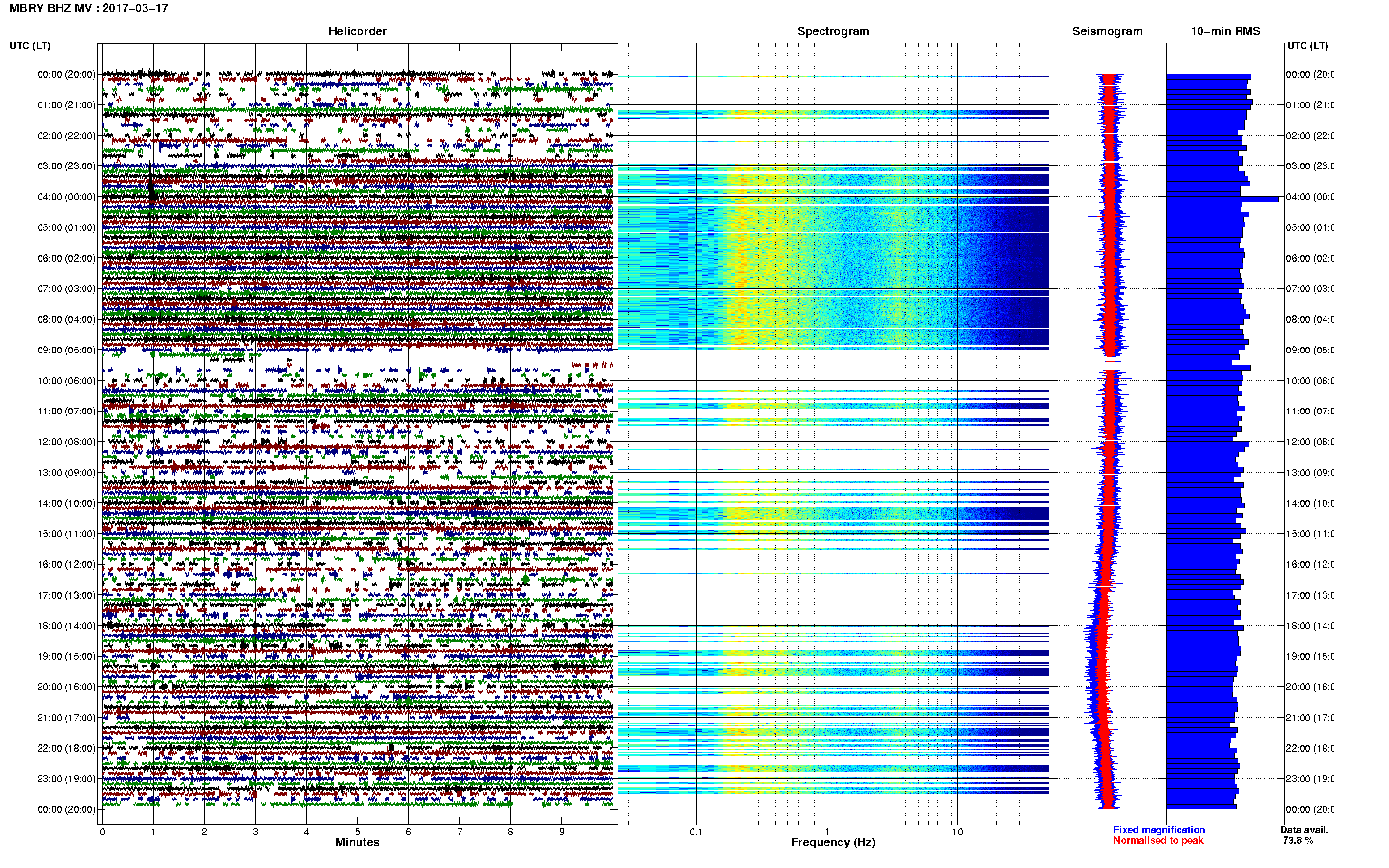Viewport: 1389px width, 868px height.
Task: Click the '06:00 (02:00)' time label
Action: [66, 258]
